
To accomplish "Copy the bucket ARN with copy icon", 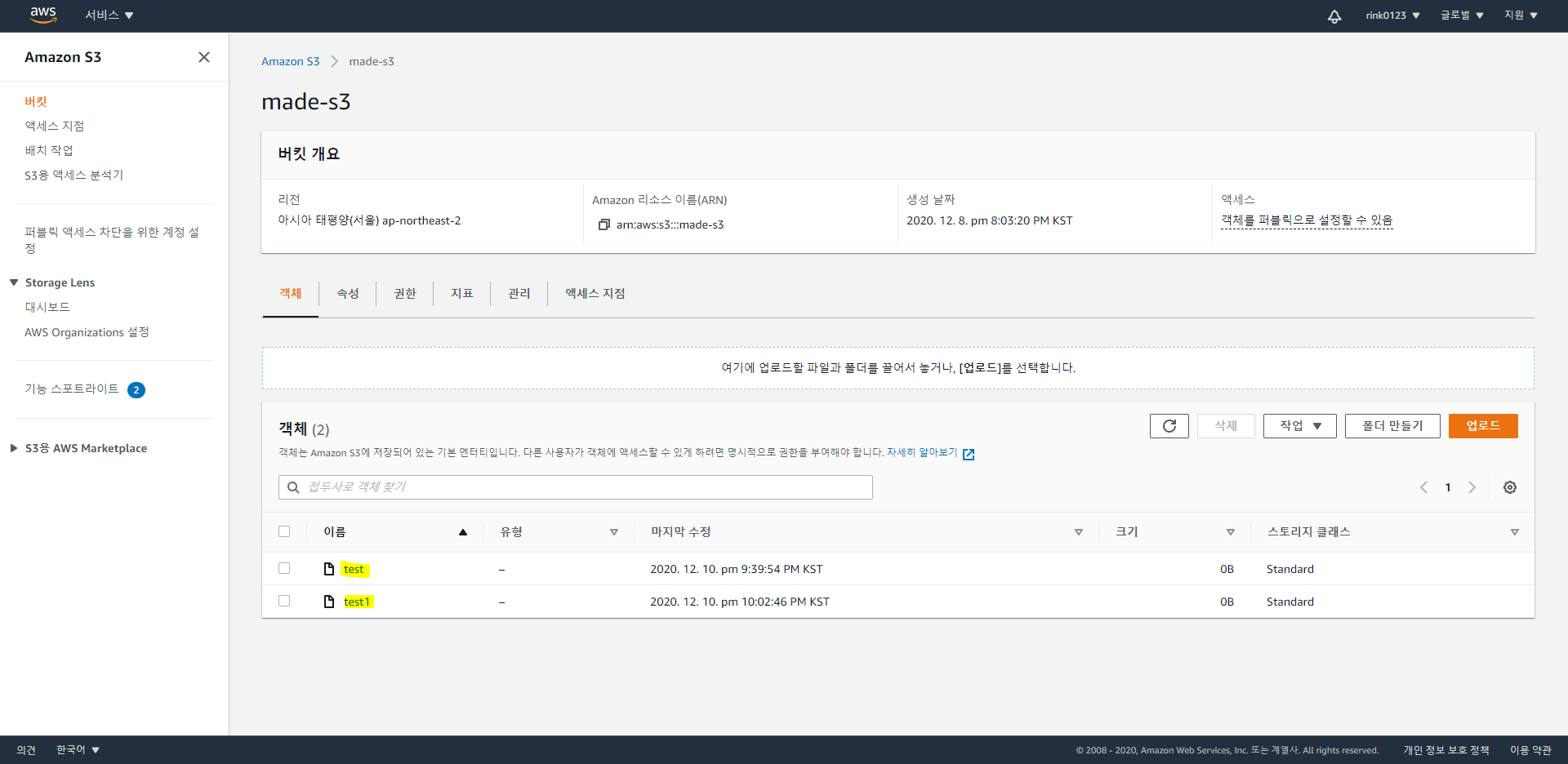I will point(604,224).
